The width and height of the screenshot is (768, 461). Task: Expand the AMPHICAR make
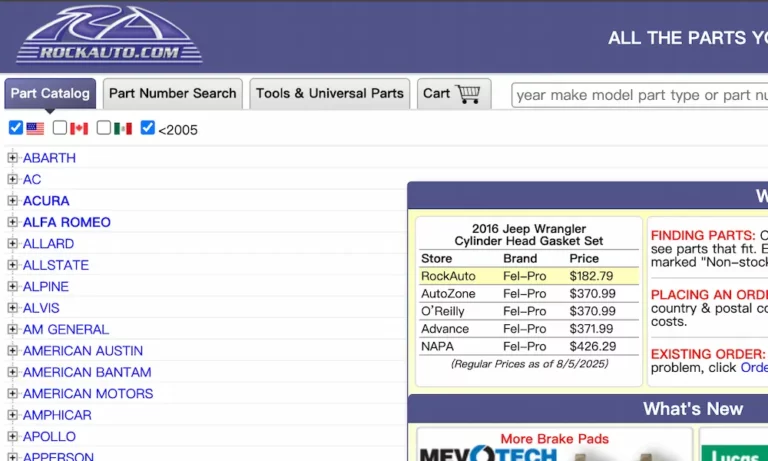[13, 415]
